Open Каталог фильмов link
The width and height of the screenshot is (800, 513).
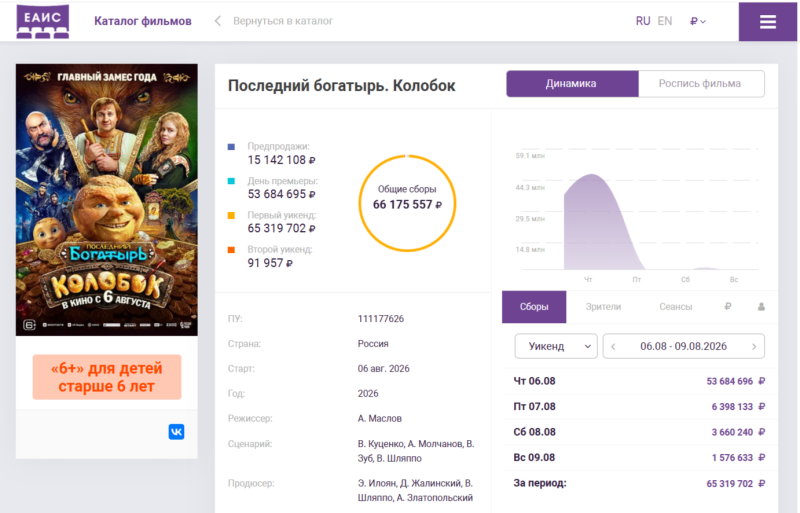tap(143, 21)
